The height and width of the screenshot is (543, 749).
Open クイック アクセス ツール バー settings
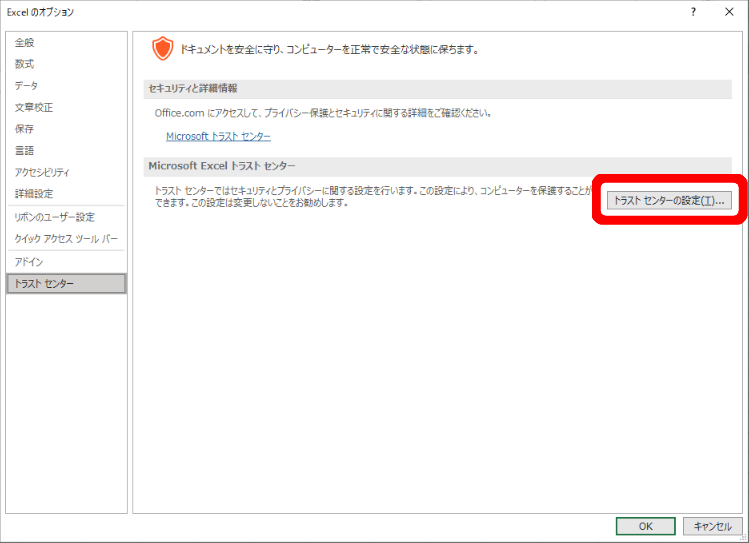pos(65,238)
